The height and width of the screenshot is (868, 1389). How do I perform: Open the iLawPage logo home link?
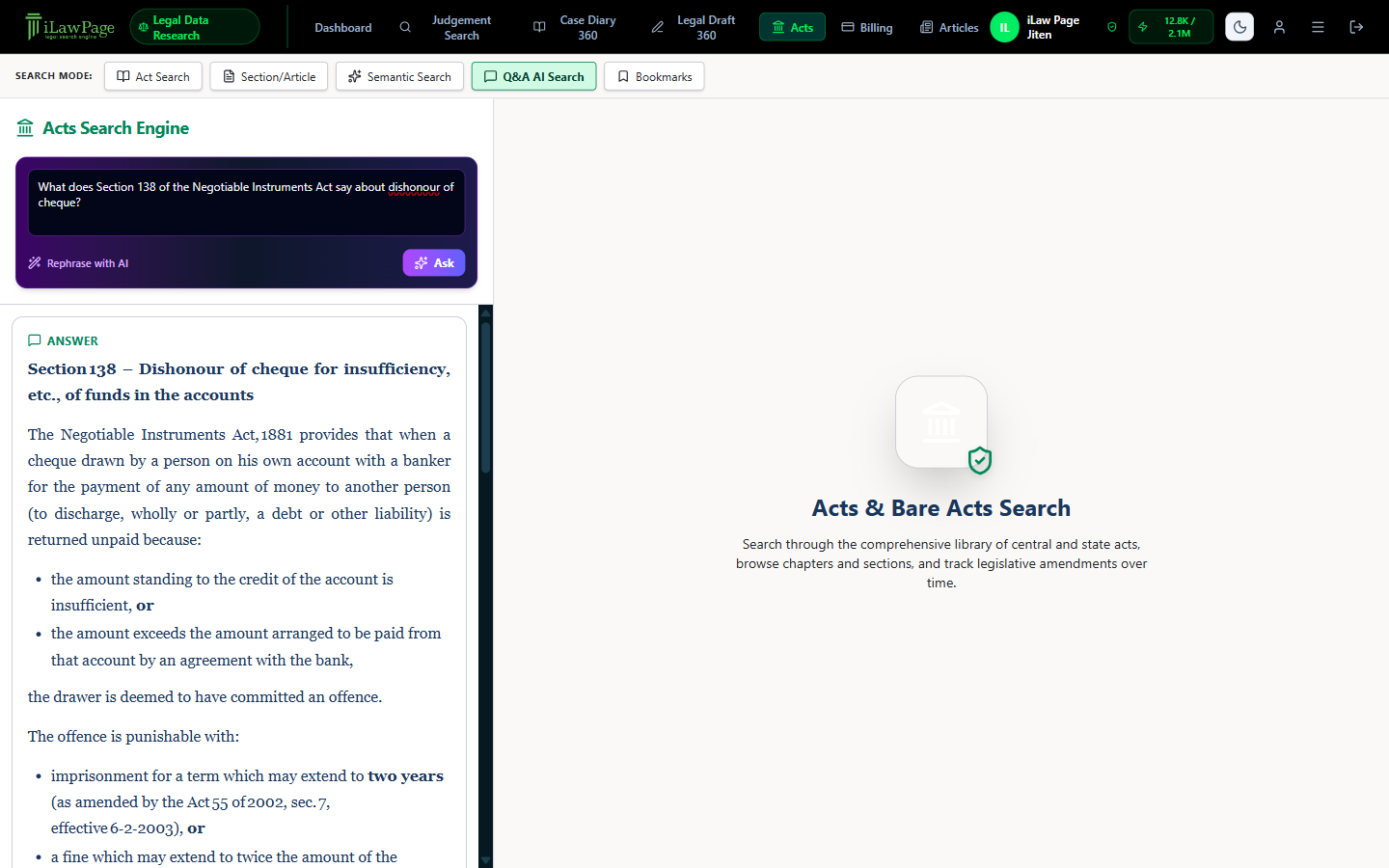[69, 27]
